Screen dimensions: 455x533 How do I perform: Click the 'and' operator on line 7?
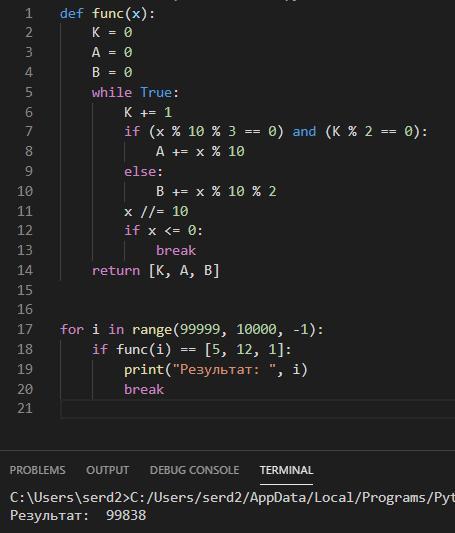click(304, 132)
